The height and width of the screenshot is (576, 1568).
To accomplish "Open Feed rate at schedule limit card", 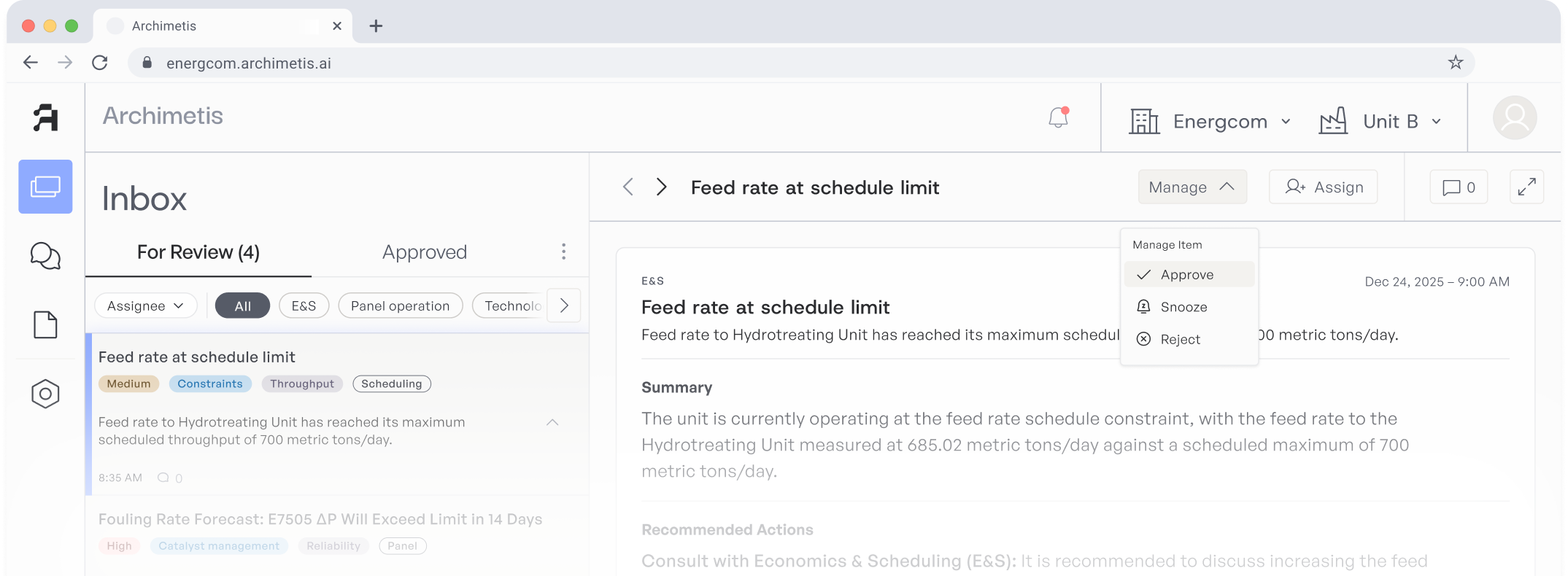I will tap(337, 414).
